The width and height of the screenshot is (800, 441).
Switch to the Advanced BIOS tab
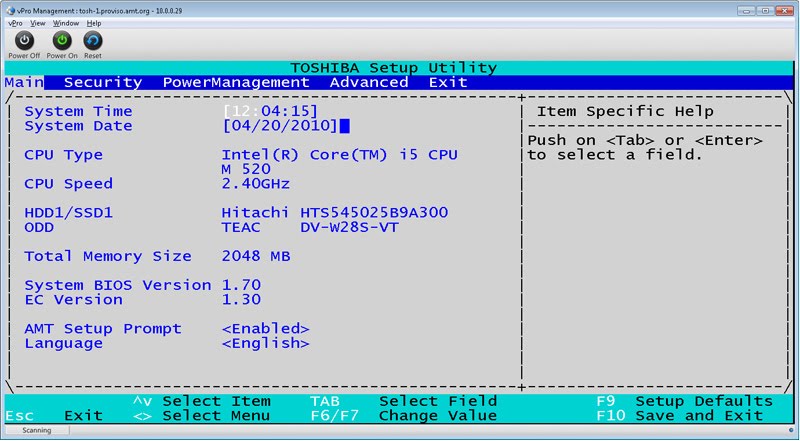pyautogui.click(x=369, y=82)
